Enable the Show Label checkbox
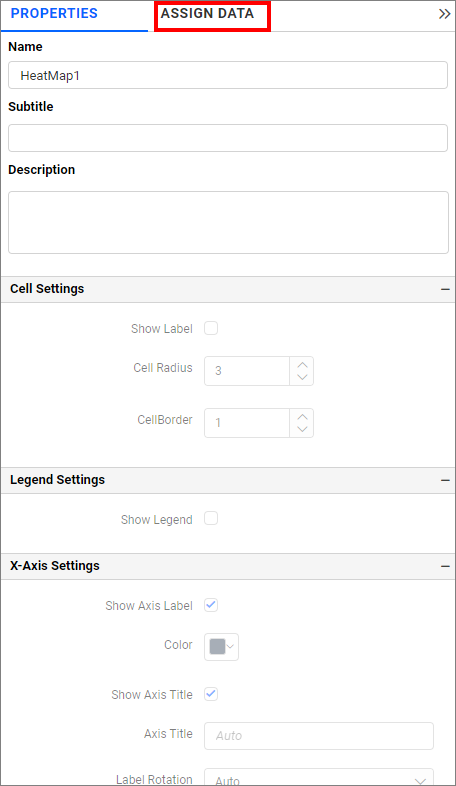The image size is (456, 786). (211, 328)
